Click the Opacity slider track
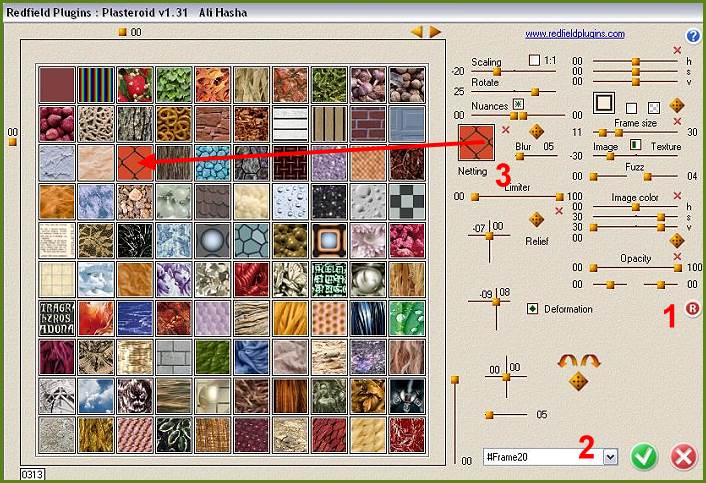This screenshot has width=706, height=483. tap(630, 268)
